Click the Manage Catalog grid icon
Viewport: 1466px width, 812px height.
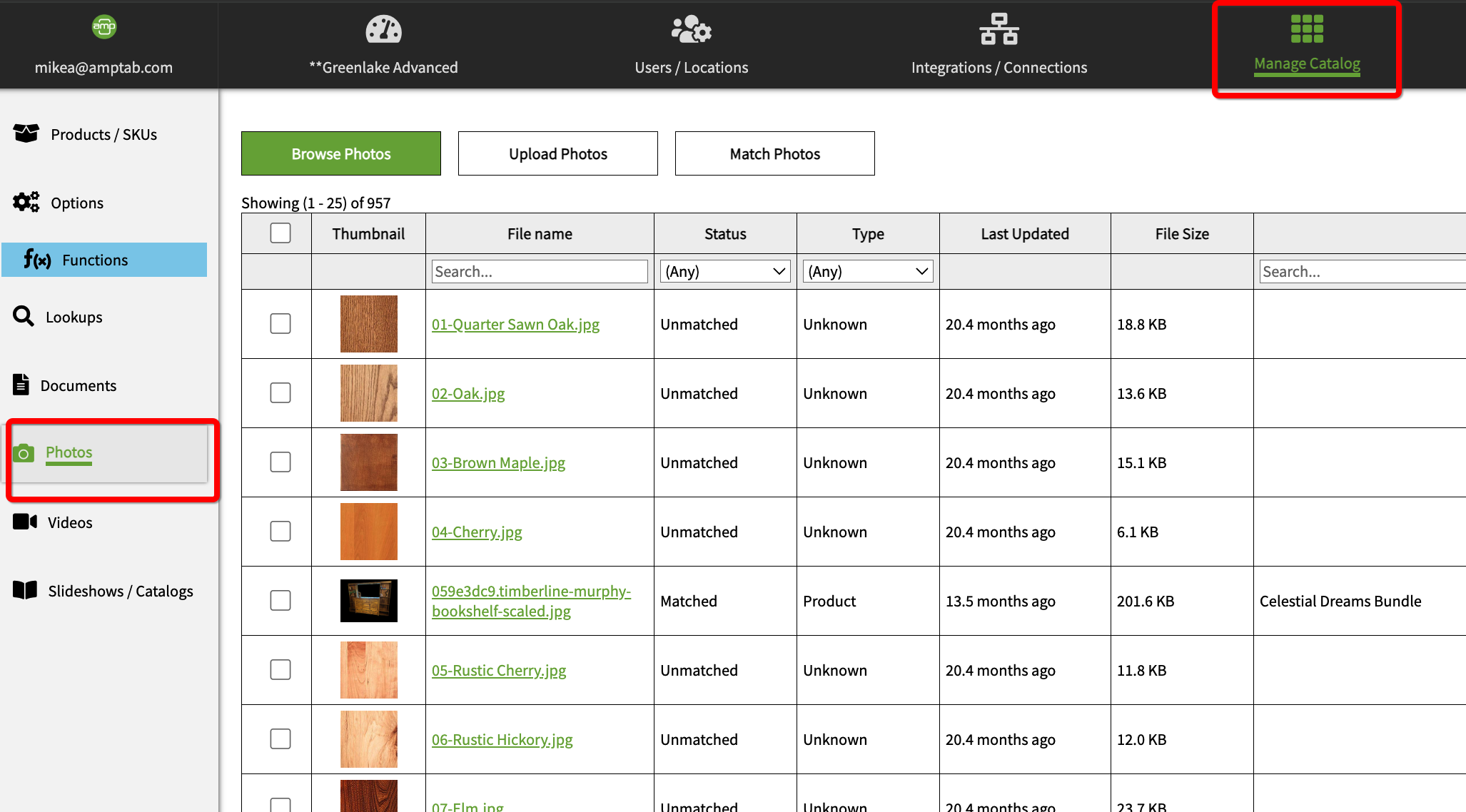pos(1307,29)
